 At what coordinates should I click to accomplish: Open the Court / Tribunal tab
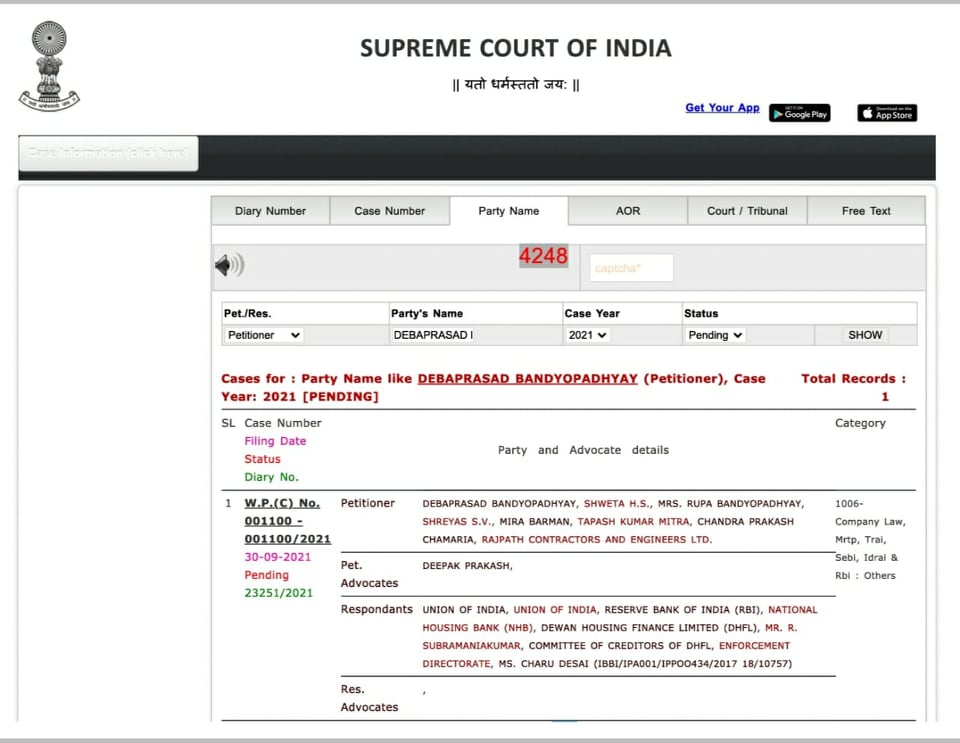(x=747, y=211)
